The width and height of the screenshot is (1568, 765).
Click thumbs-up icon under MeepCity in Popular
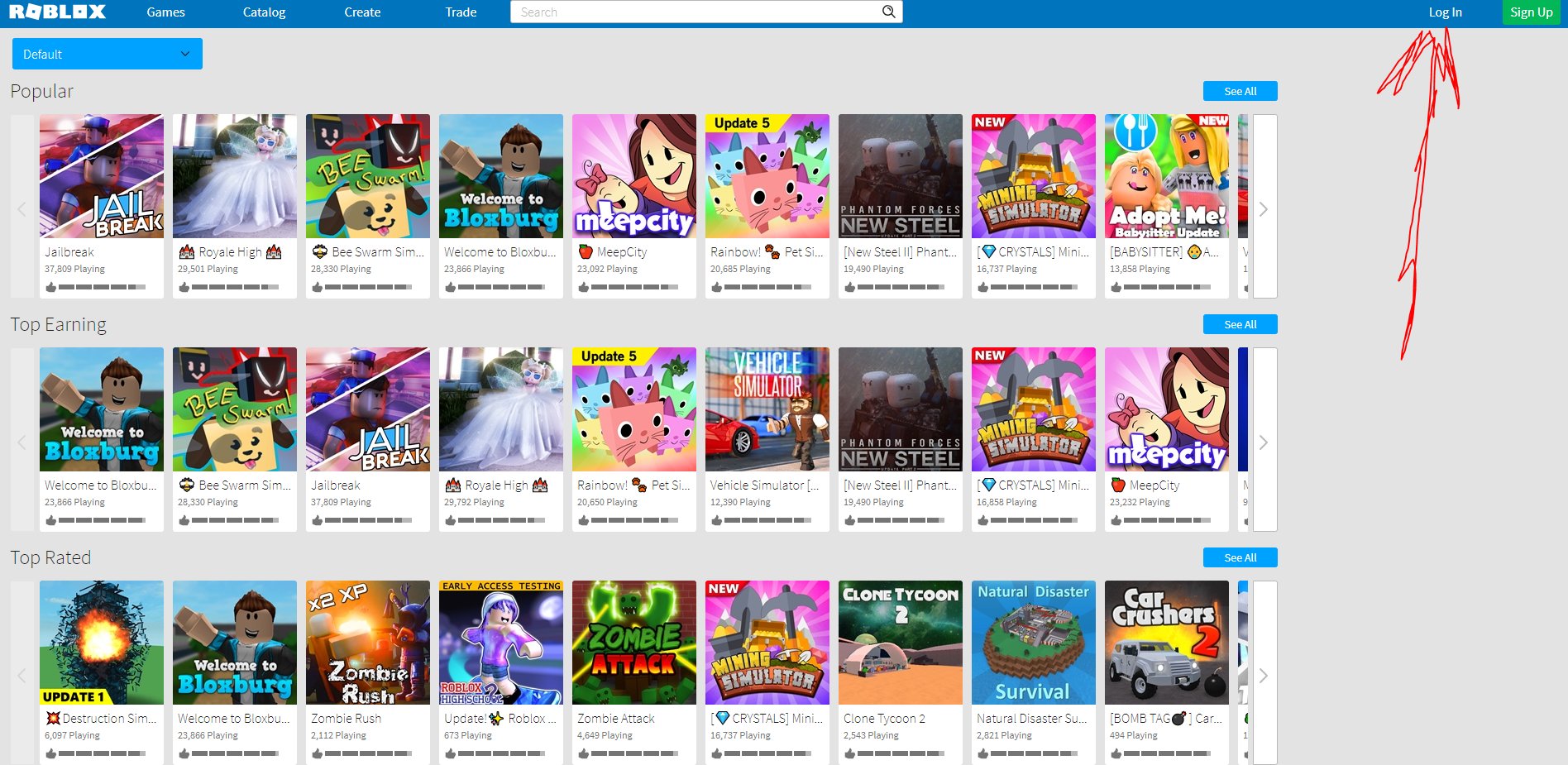(584, 287)
